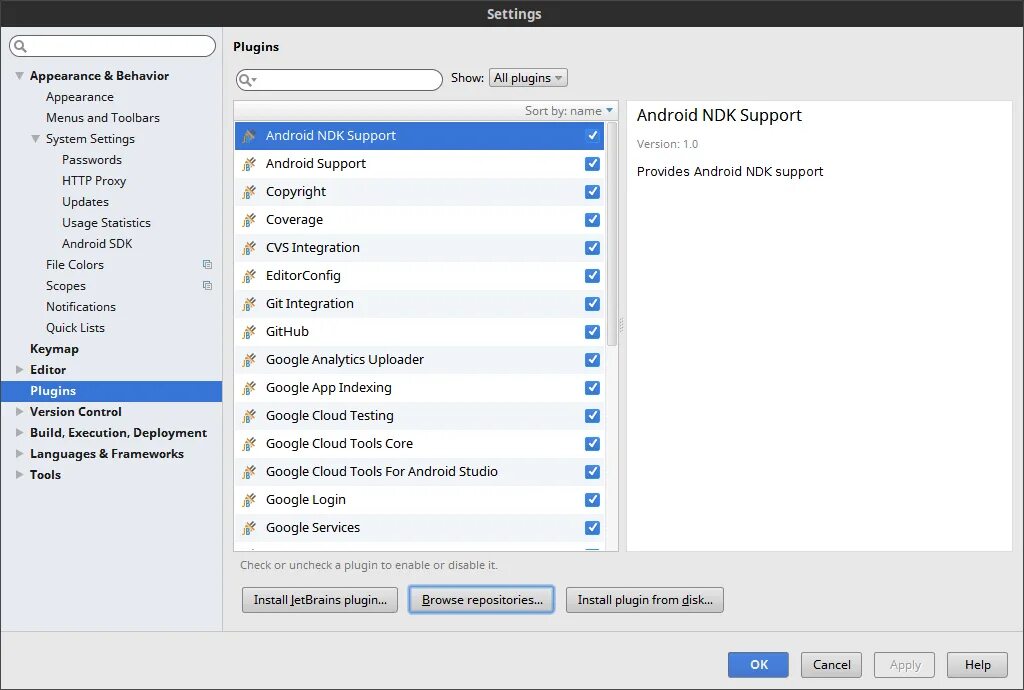Select the Google Analytics Uploader row
The image size is (1024, 690).
coord(419,360)
